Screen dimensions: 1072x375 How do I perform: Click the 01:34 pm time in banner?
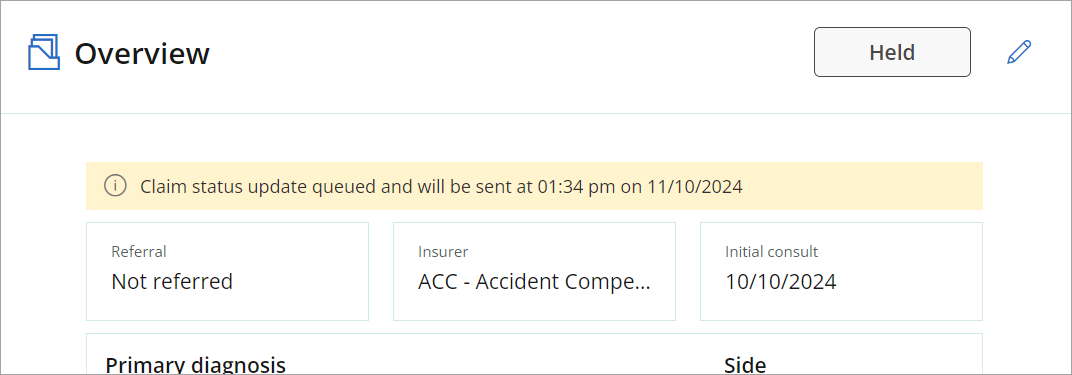click(574, 186)
